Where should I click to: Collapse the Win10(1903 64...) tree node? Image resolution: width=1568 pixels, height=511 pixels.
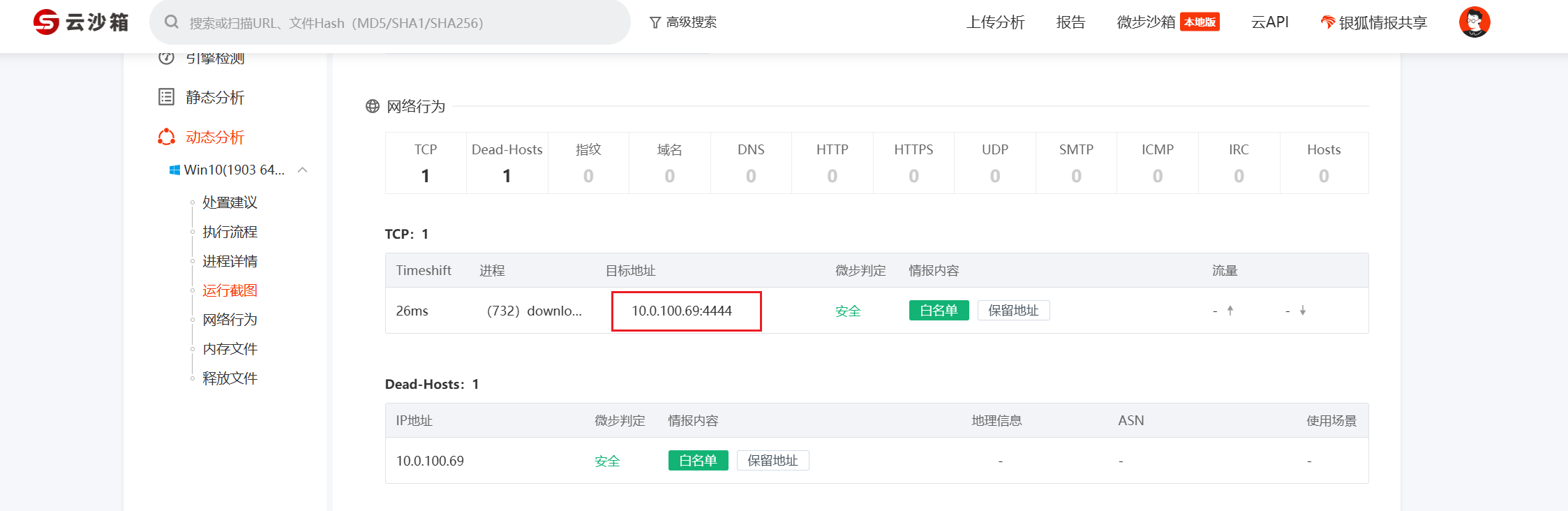pyautogui.click(x=303, y=170)
